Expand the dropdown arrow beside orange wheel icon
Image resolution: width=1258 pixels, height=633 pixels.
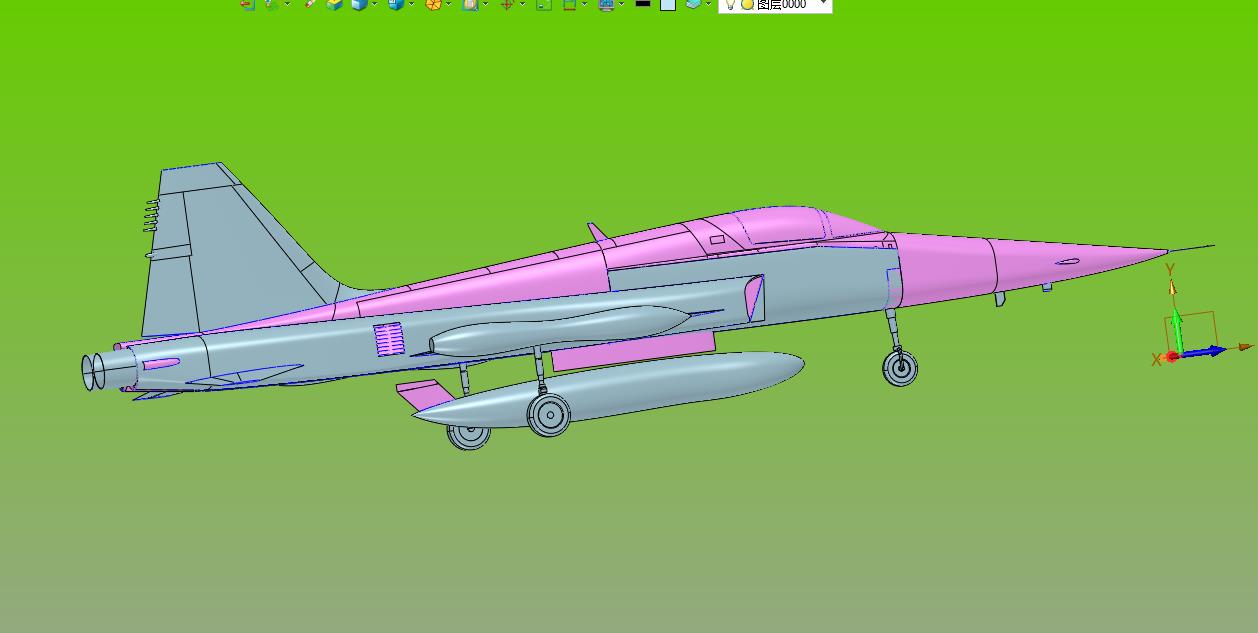pyautogui.click(x=449, y=4)
